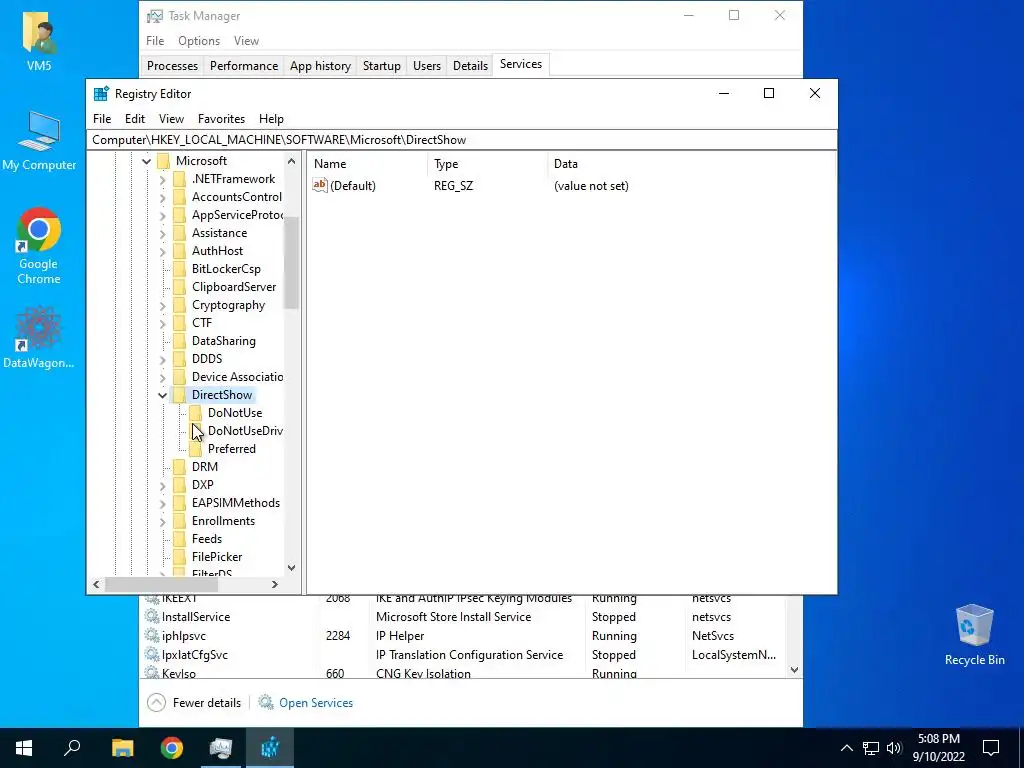Expand the Cryptography key
The width and height of the screenshot is (1024, 768).
(163, 305)
